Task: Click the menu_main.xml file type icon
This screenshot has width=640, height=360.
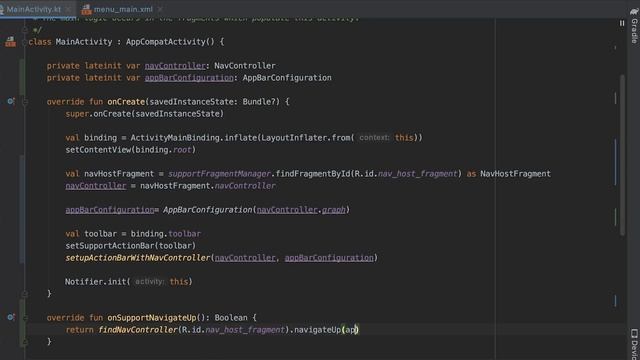Action: click(x=86, y=9)
